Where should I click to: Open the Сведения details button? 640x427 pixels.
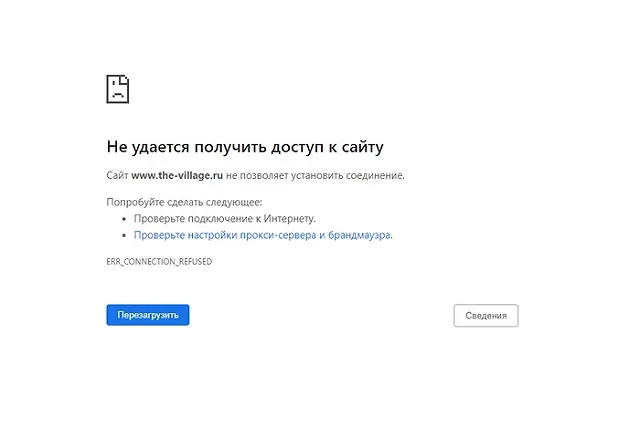pos(486,316)
